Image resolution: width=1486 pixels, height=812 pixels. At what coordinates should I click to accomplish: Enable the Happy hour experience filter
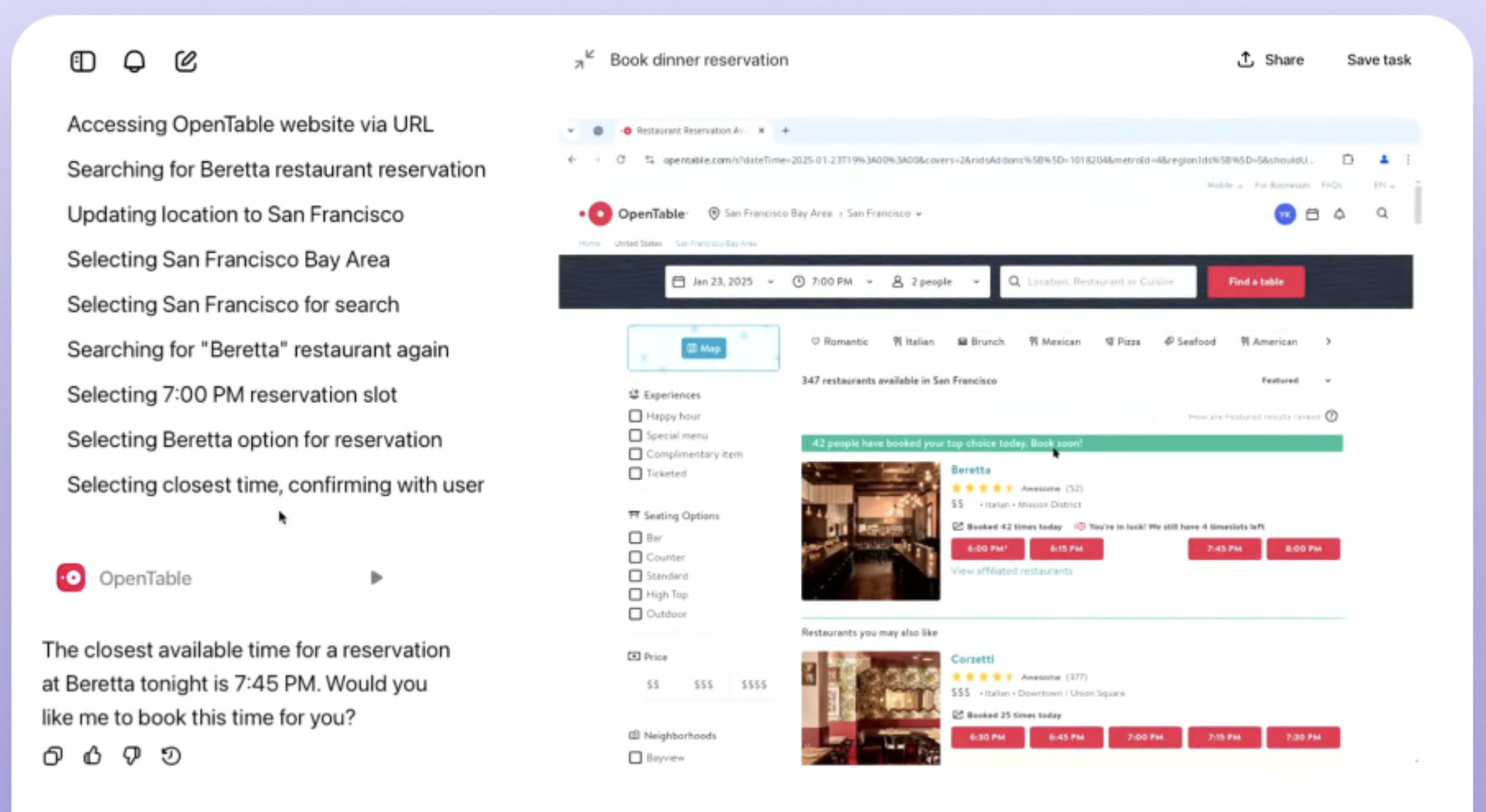tap(635, 415)
